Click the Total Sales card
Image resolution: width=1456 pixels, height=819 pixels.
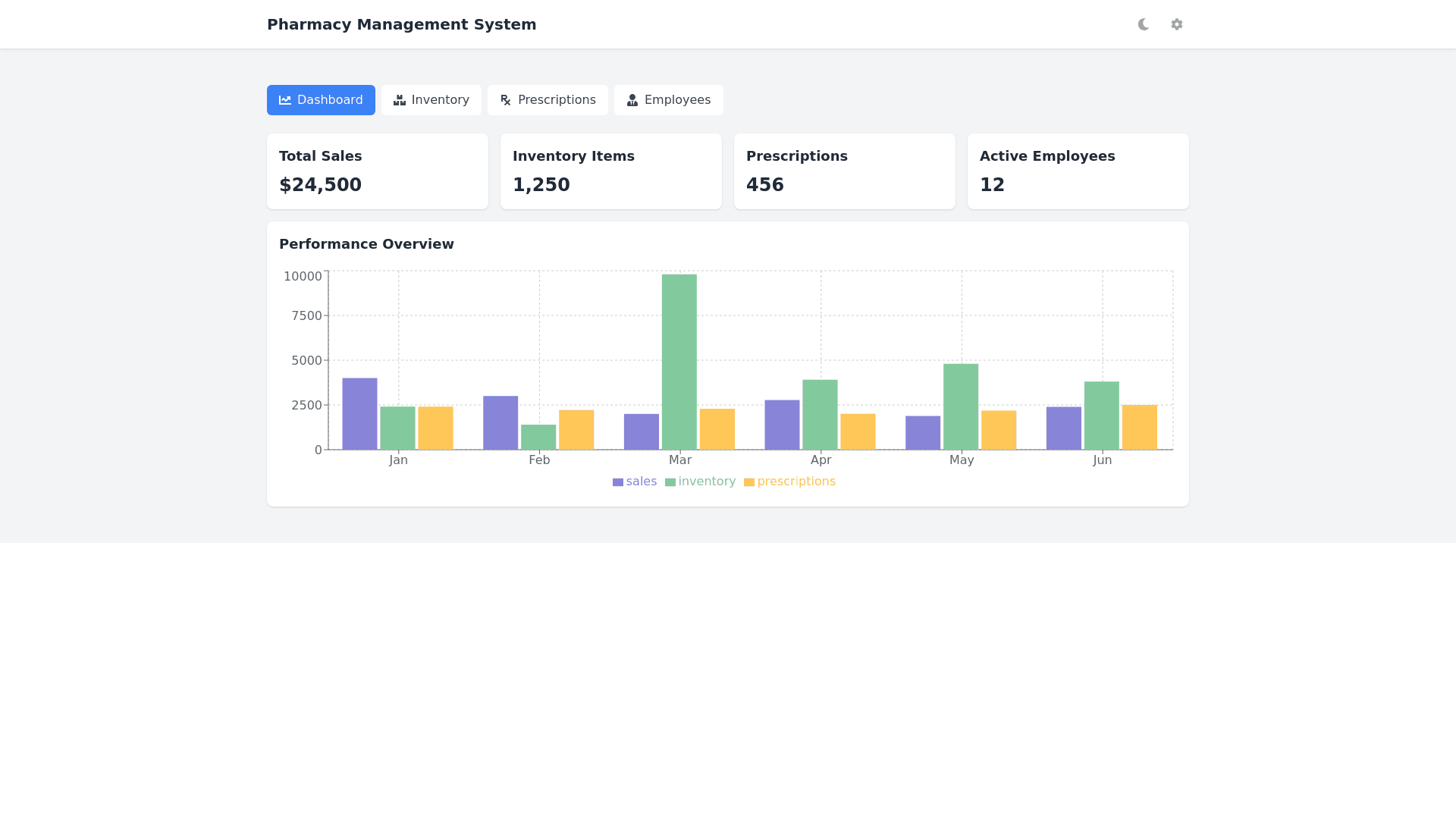(x=377, y=171)
